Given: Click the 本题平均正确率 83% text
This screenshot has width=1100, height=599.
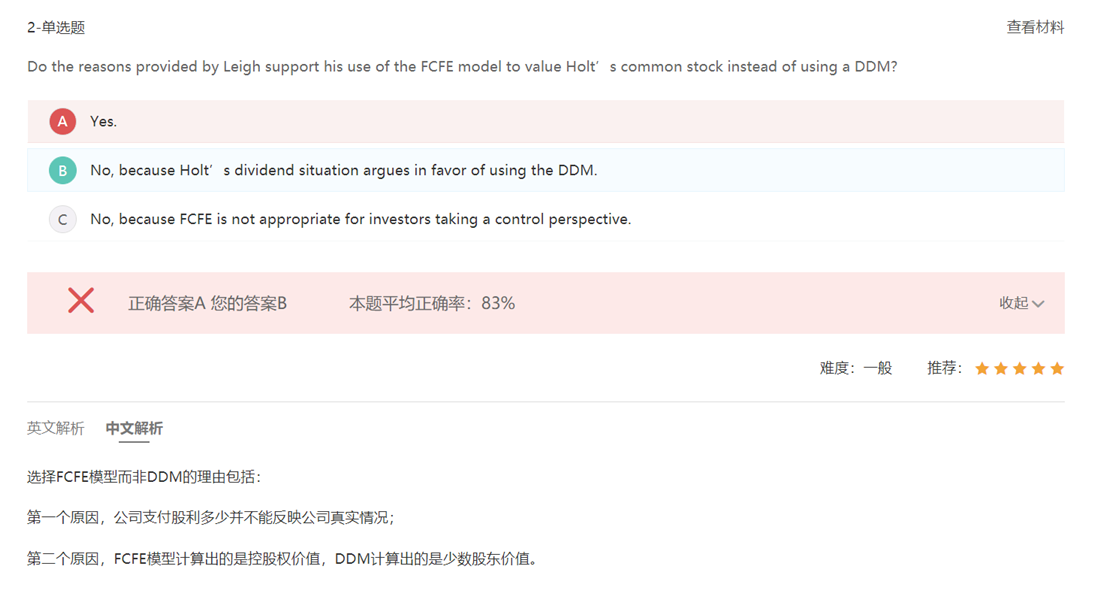Looking at the screenshot, I should [431, 303].
